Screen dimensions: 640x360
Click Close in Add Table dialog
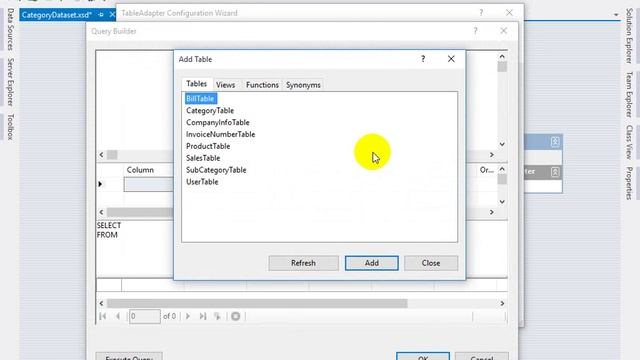point(431,263)
